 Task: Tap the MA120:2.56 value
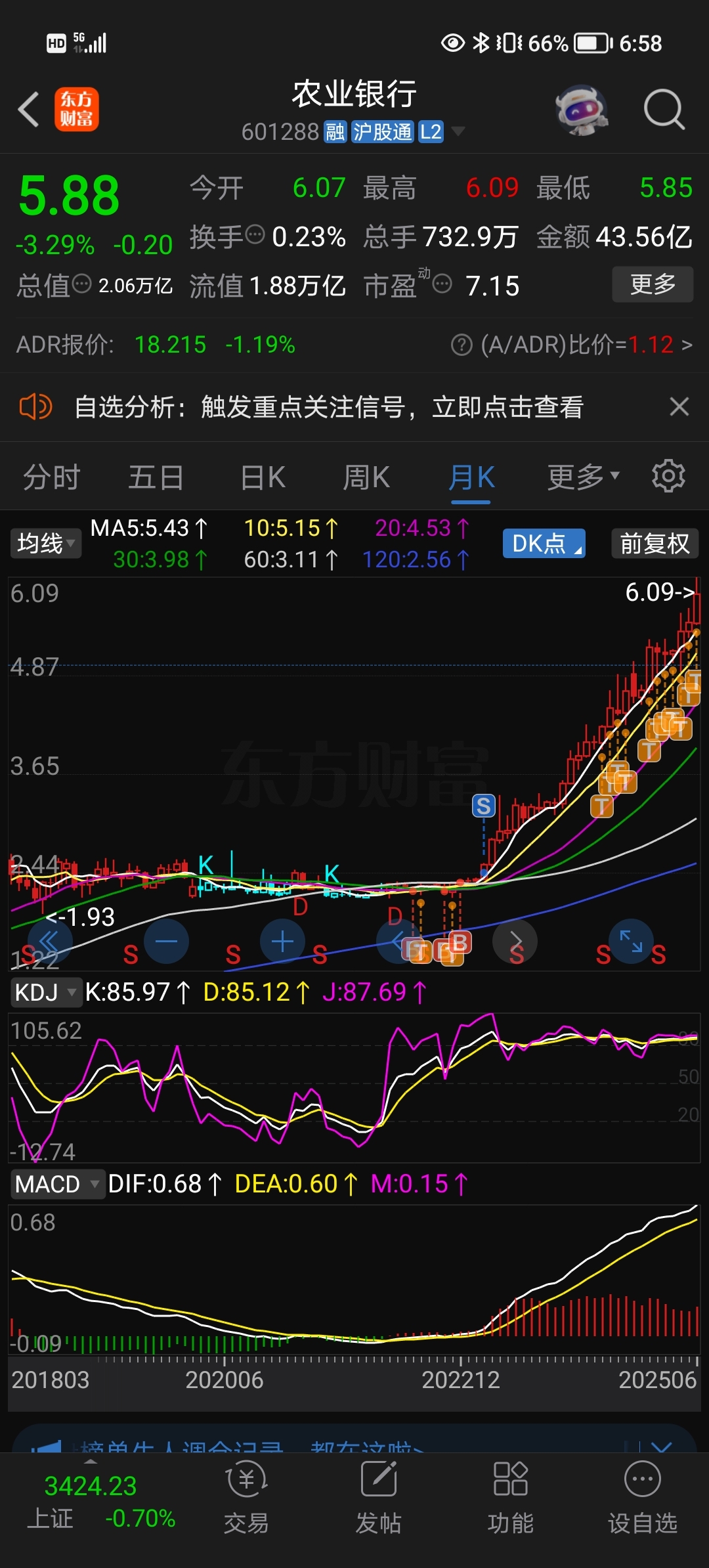click(416, 559)
